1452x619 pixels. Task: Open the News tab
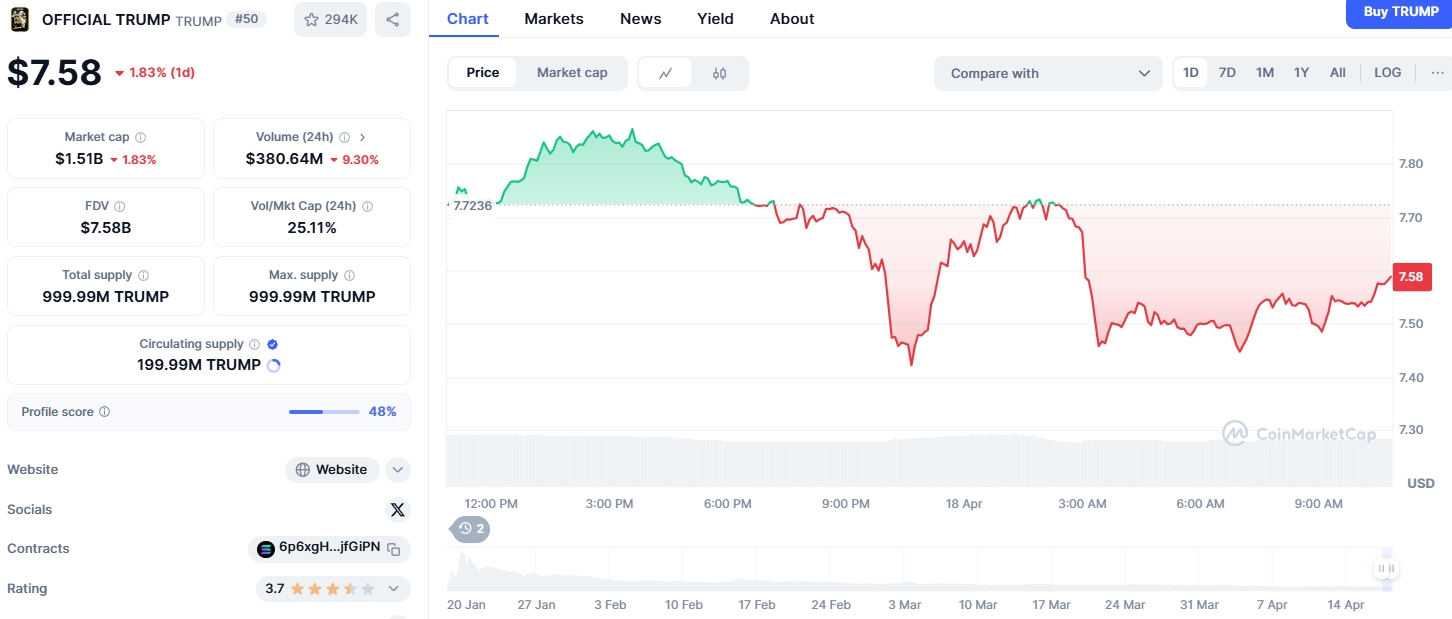coord(640,19)
